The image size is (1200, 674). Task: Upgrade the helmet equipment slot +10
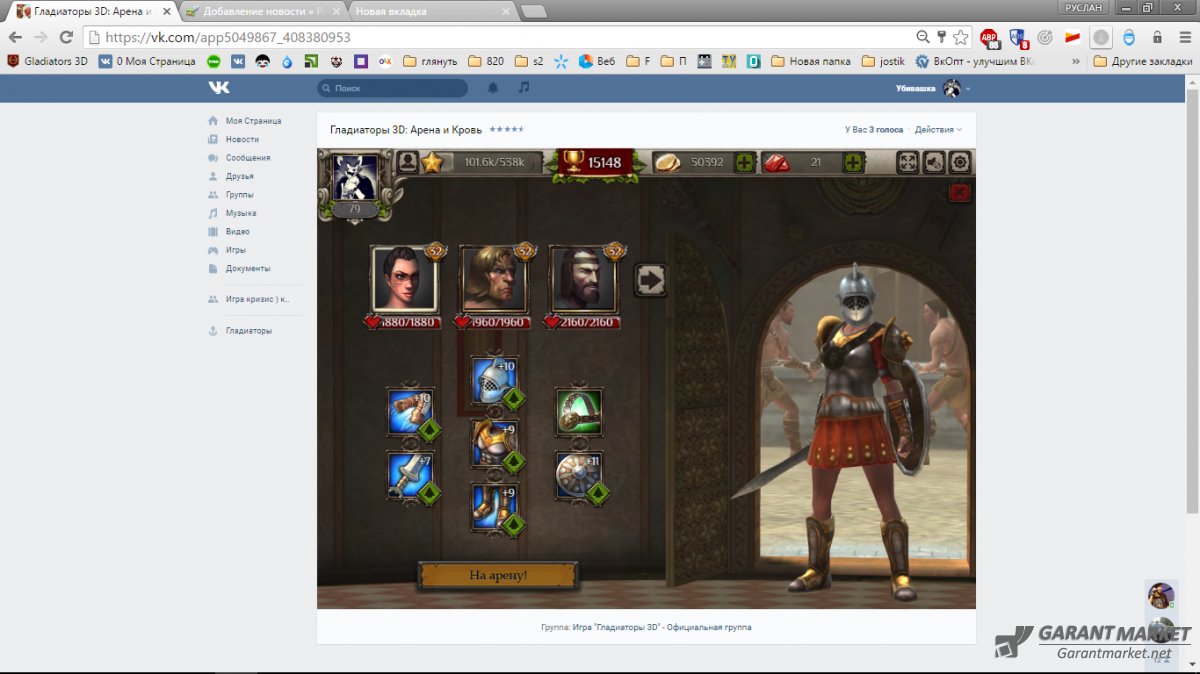tap(495, 382)
